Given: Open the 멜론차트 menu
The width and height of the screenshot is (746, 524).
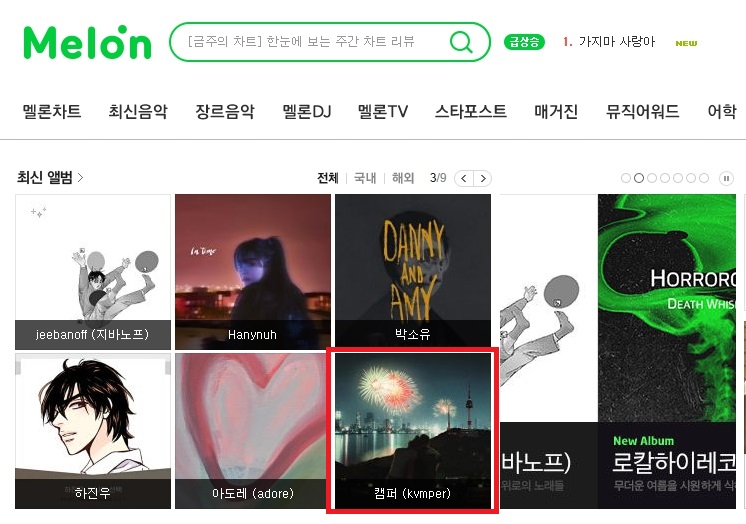Looking at the screenshot, I should [x=52, y=111].
